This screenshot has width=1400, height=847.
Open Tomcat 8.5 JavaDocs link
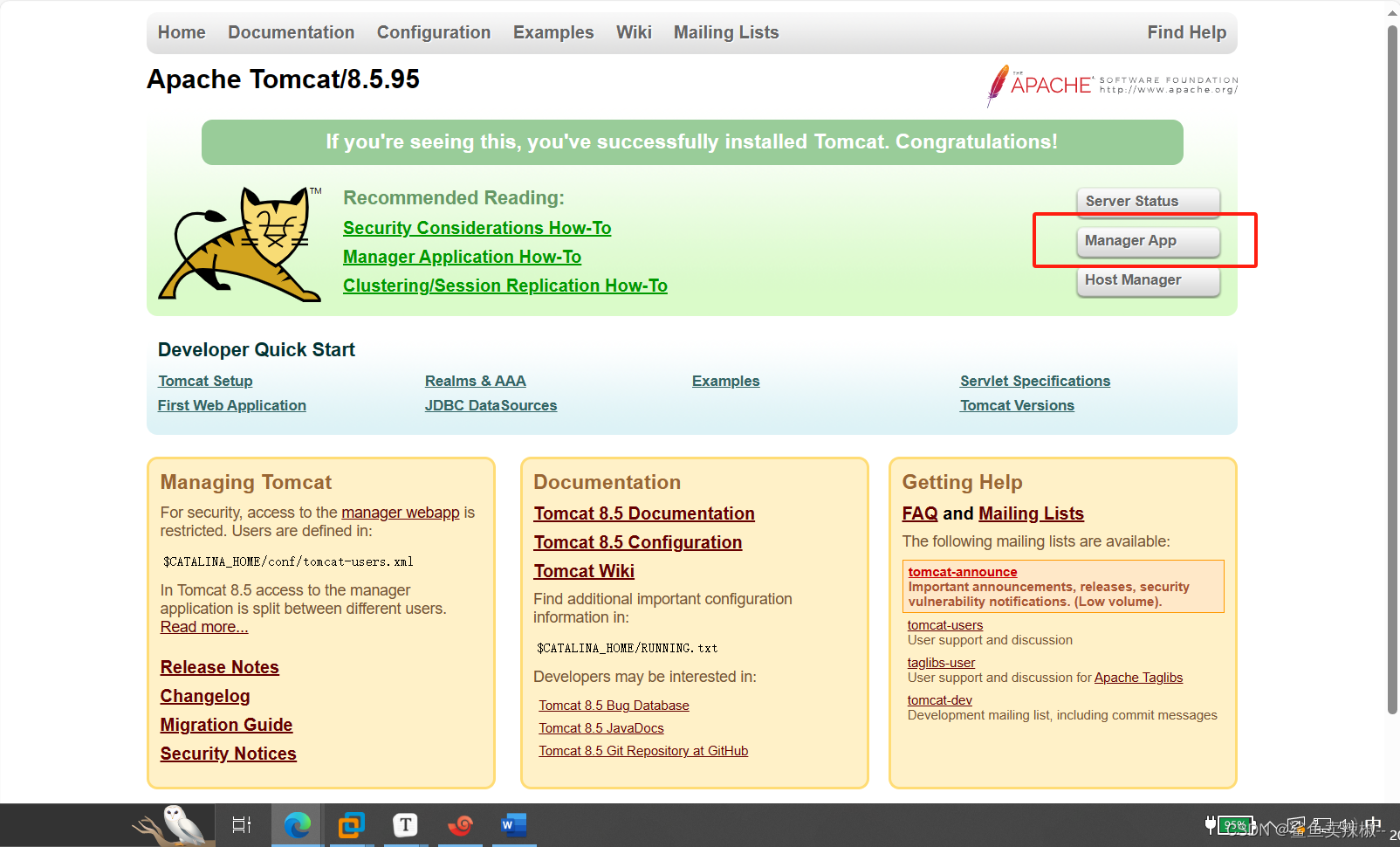coord(601,728)
